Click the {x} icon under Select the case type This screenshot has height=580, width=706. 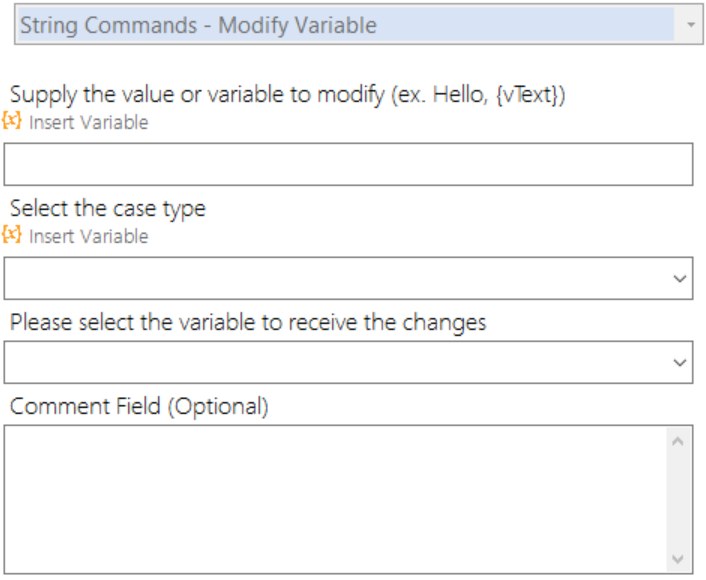pyautogui.click(x=12, y=235)
